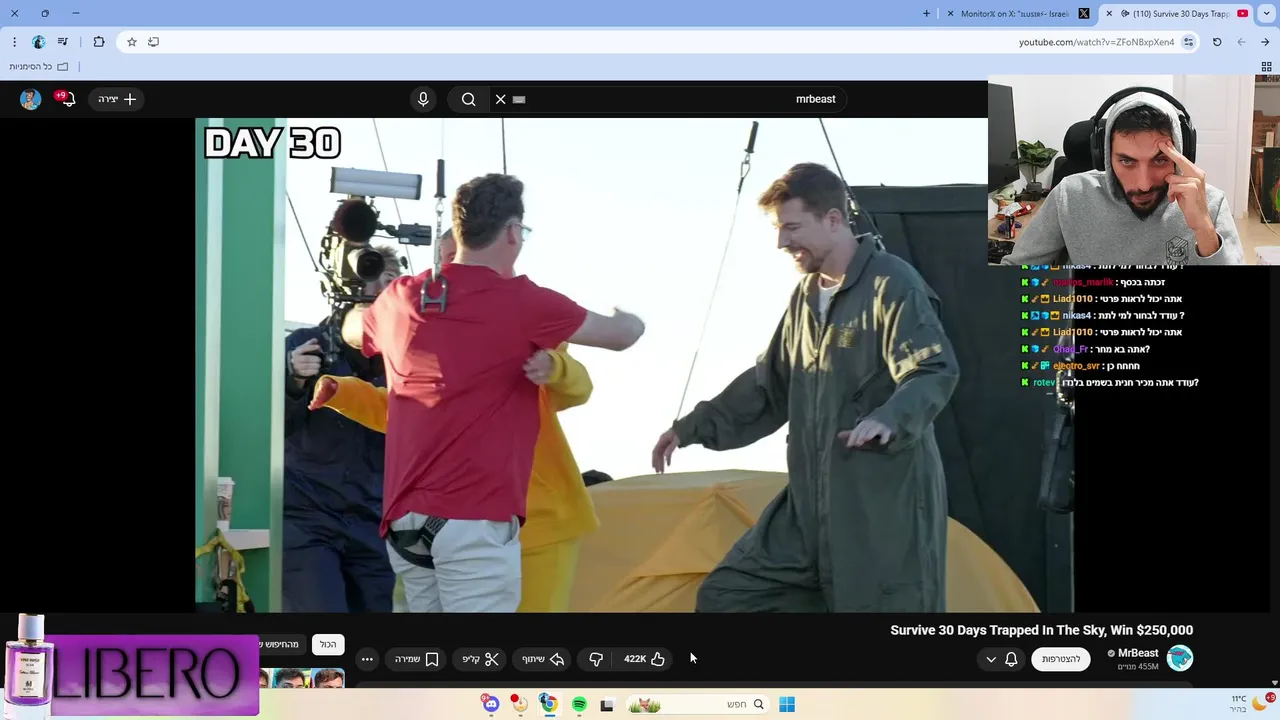Open the 'כל הסימניות' all bookmarks folder
This screenshot has height=720, width=1280.
click(x=39, y=67)
